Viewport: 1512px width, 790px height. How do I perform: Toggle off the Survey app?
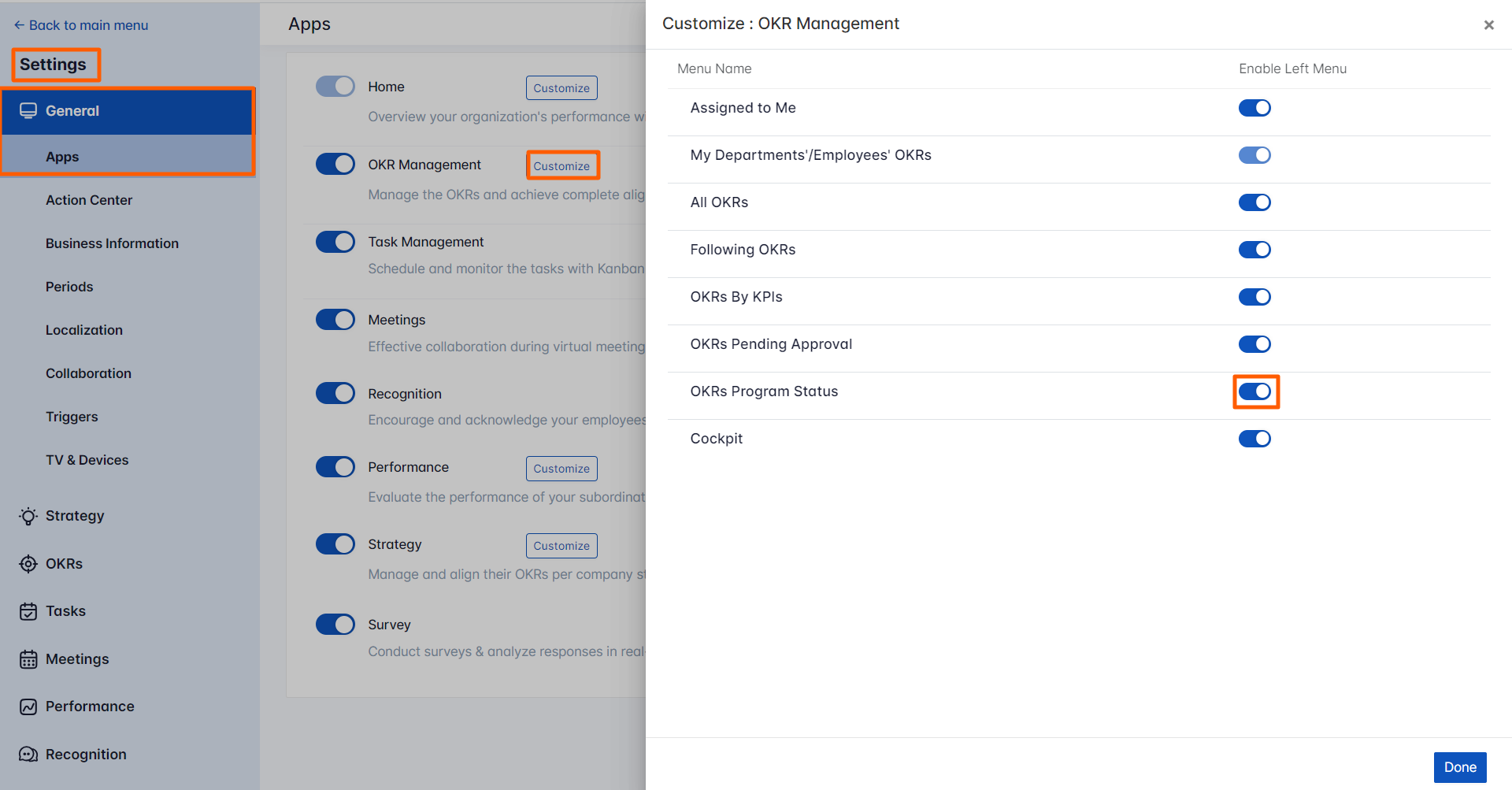point(335,624)
